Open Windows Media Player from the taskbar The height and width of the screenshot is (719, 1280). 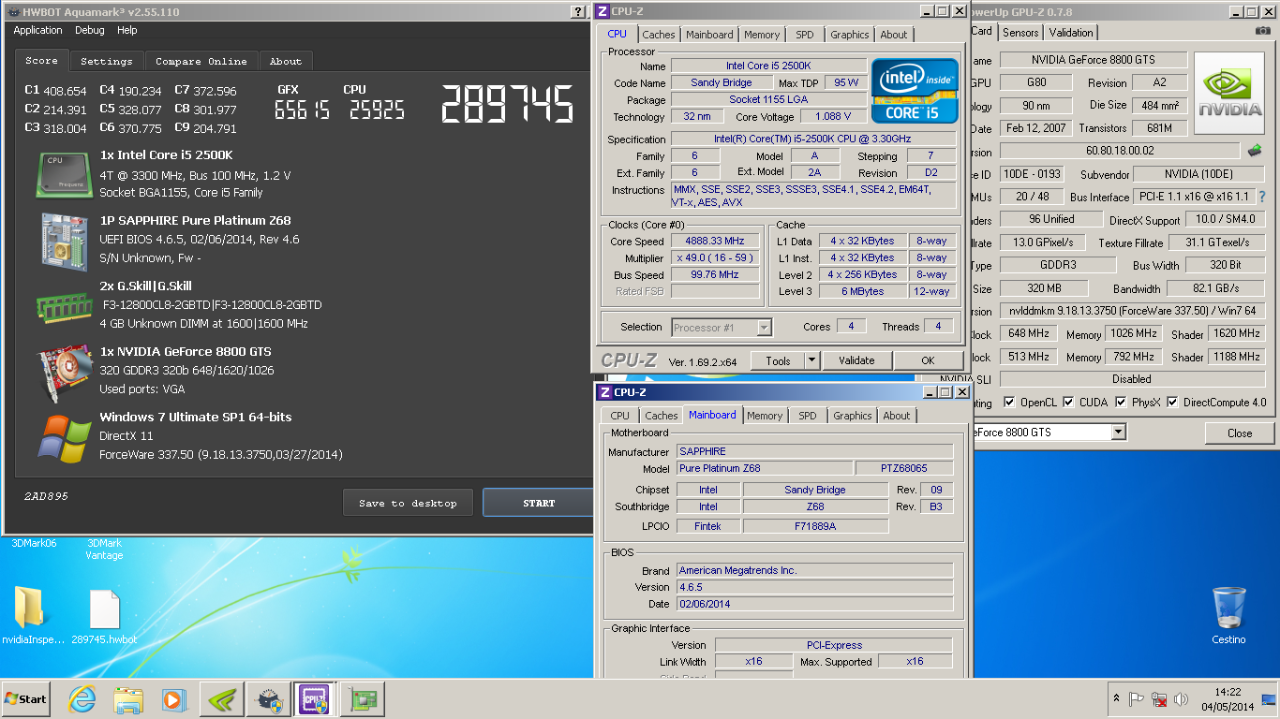(x=174, y=699)
